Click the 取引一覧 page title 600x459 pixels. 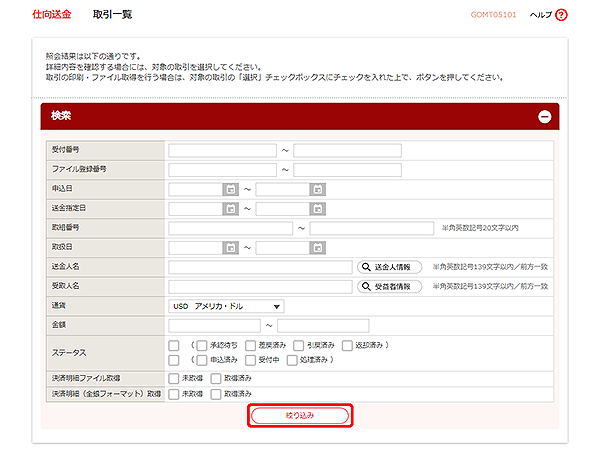click(112, 15)
